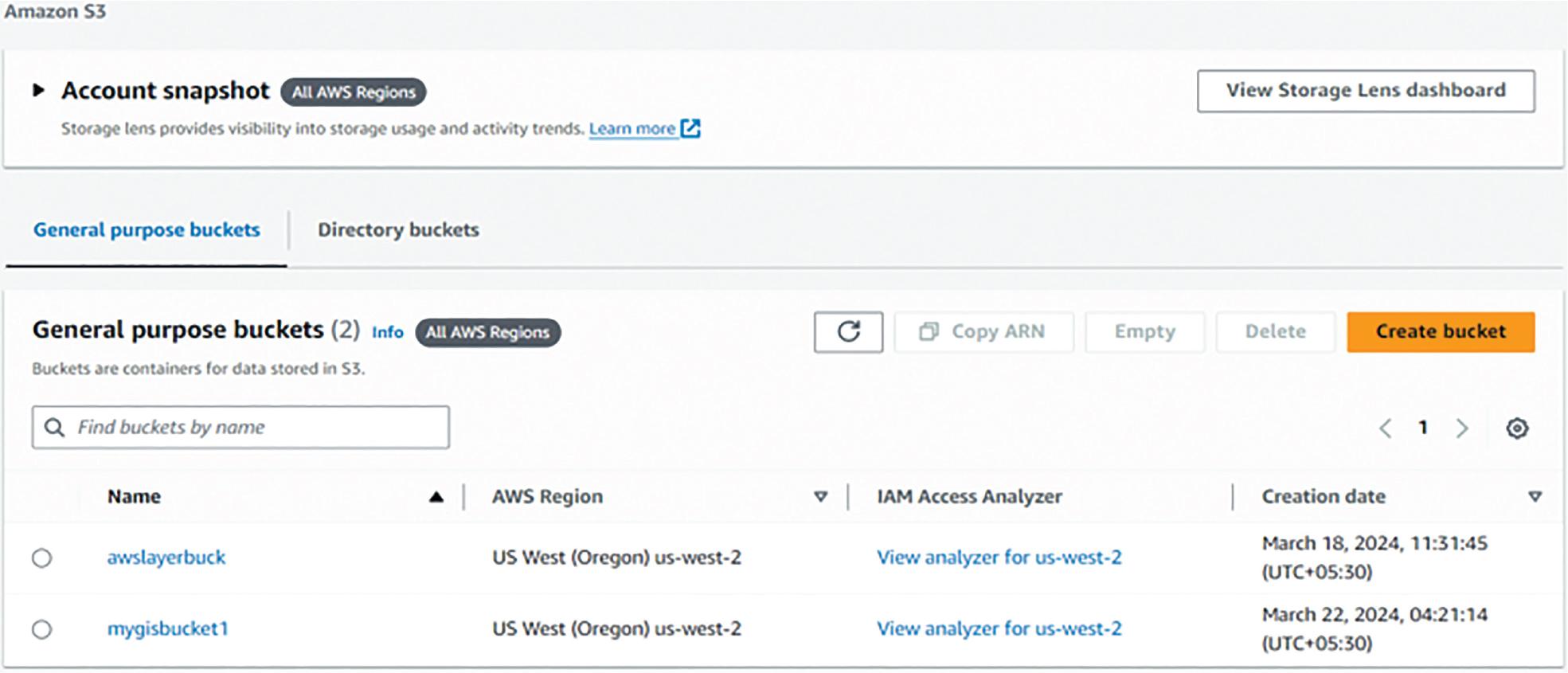Click the external link icon beside Learn more
The image size is (1568, 673).
(x=690, y=128)
